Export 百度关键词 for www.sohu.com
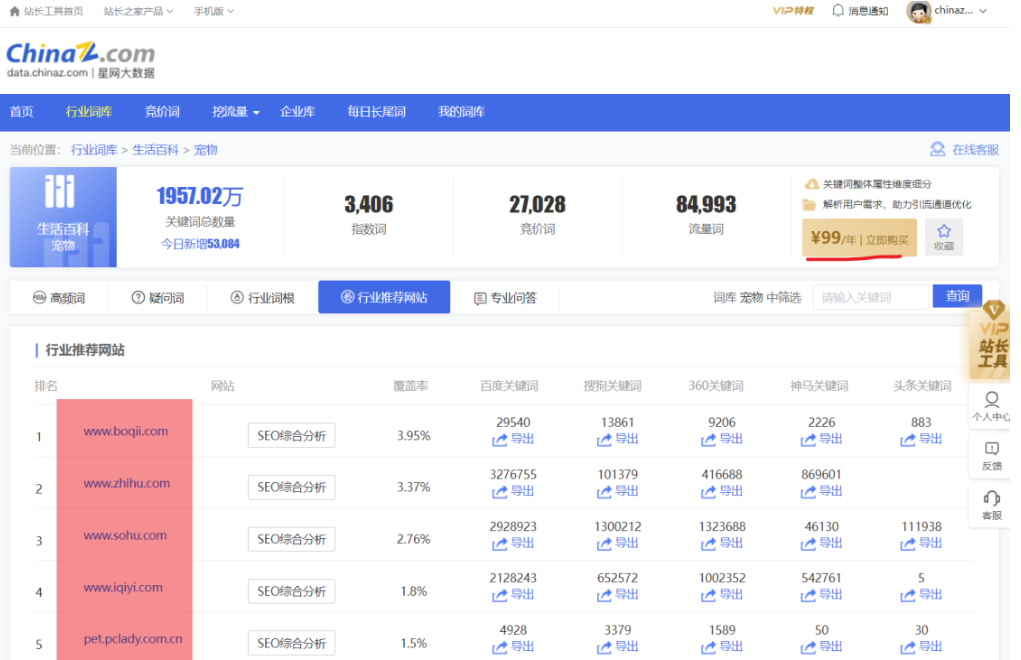The height and width of the screenshot is (660, 1021). pyautogui.click(x=513, y=543)
